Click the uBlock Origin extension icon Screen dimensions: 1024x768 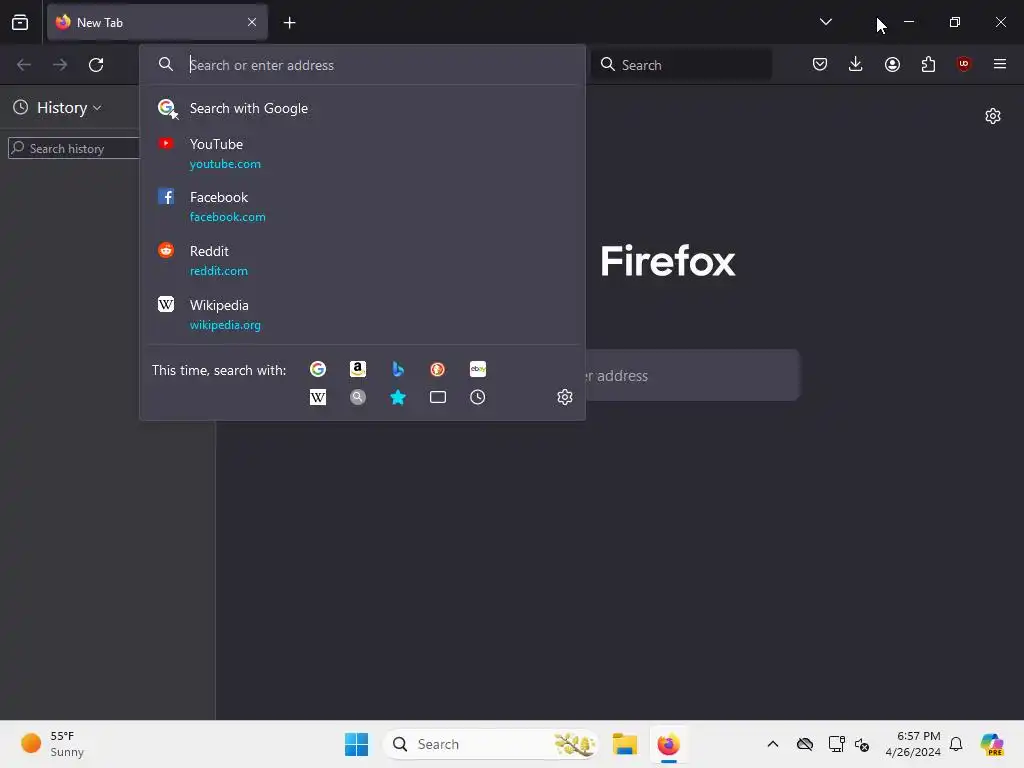tap(963, 64)
